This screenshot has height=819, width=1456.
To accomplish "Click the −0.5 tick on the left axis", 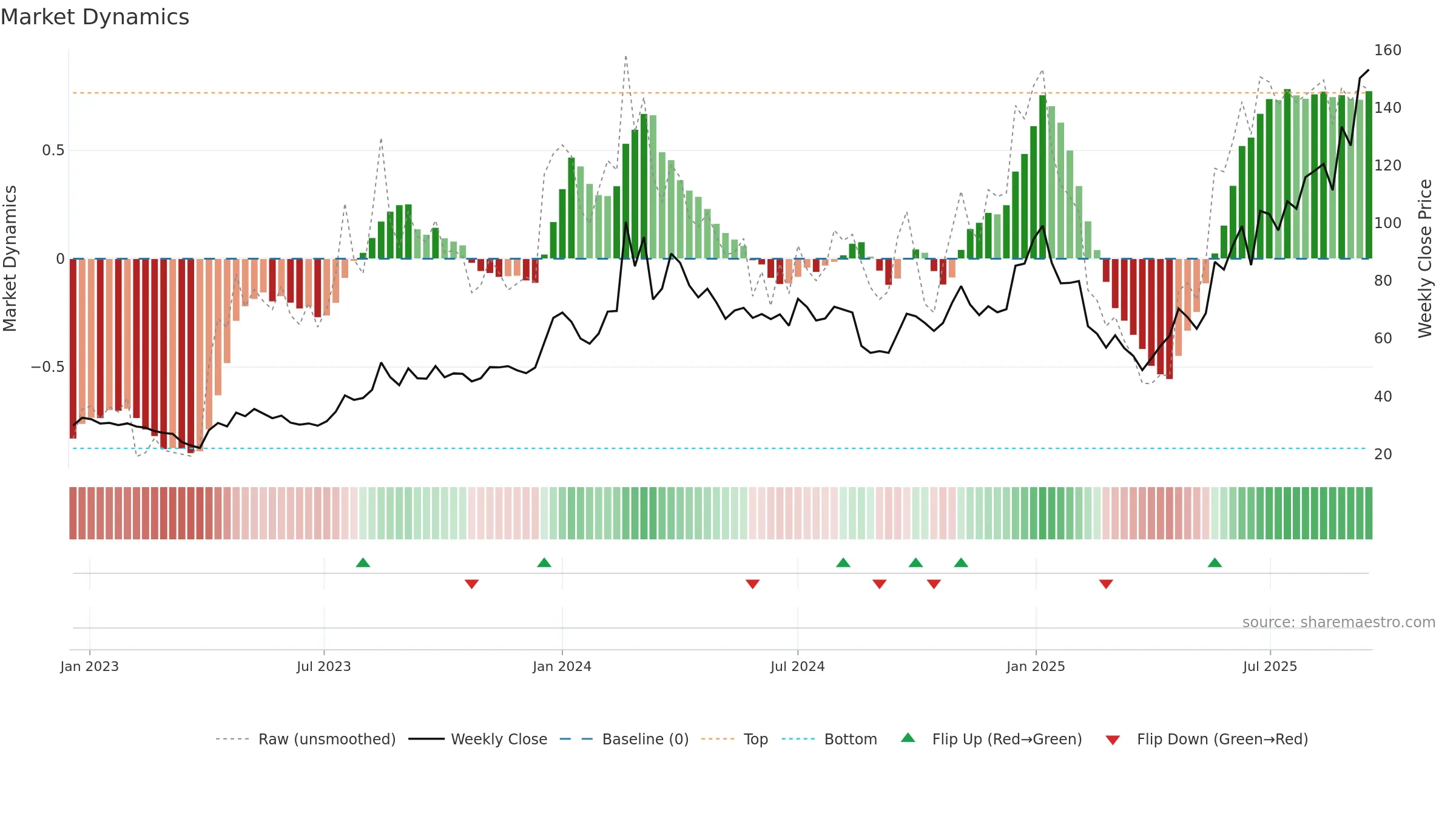I will (x=47, y=367).
